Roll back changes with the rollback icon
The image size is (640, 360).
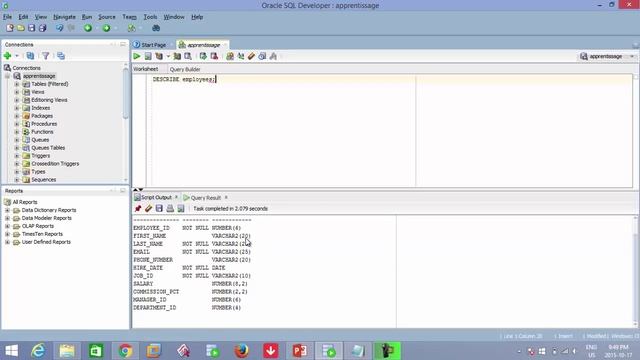[214, 56]
